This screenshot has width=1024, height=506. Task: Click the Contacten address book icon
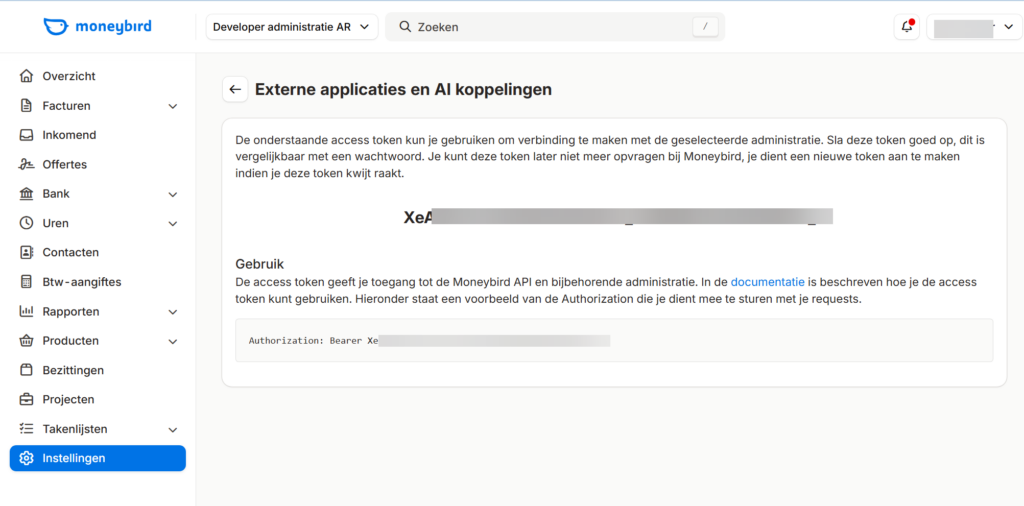26,253
